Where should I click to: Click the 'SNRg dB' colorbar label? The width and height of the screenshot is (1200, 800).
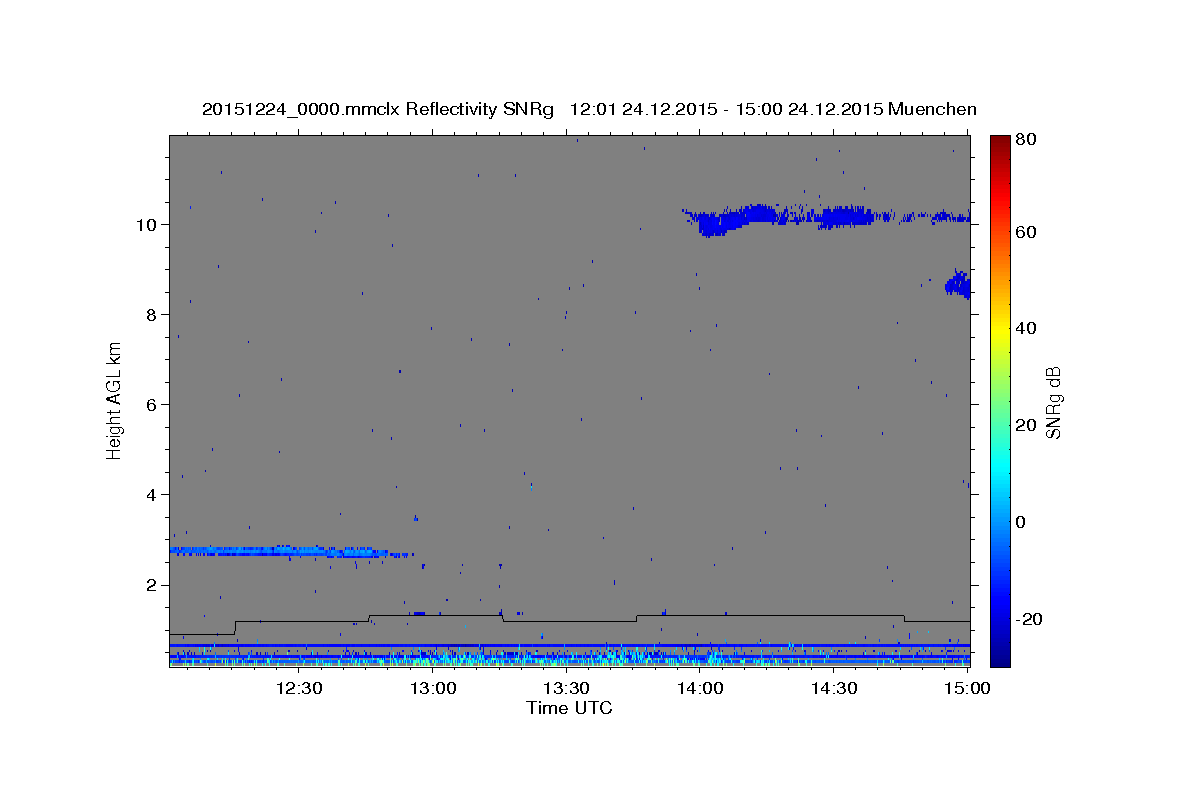[1052, 402]
